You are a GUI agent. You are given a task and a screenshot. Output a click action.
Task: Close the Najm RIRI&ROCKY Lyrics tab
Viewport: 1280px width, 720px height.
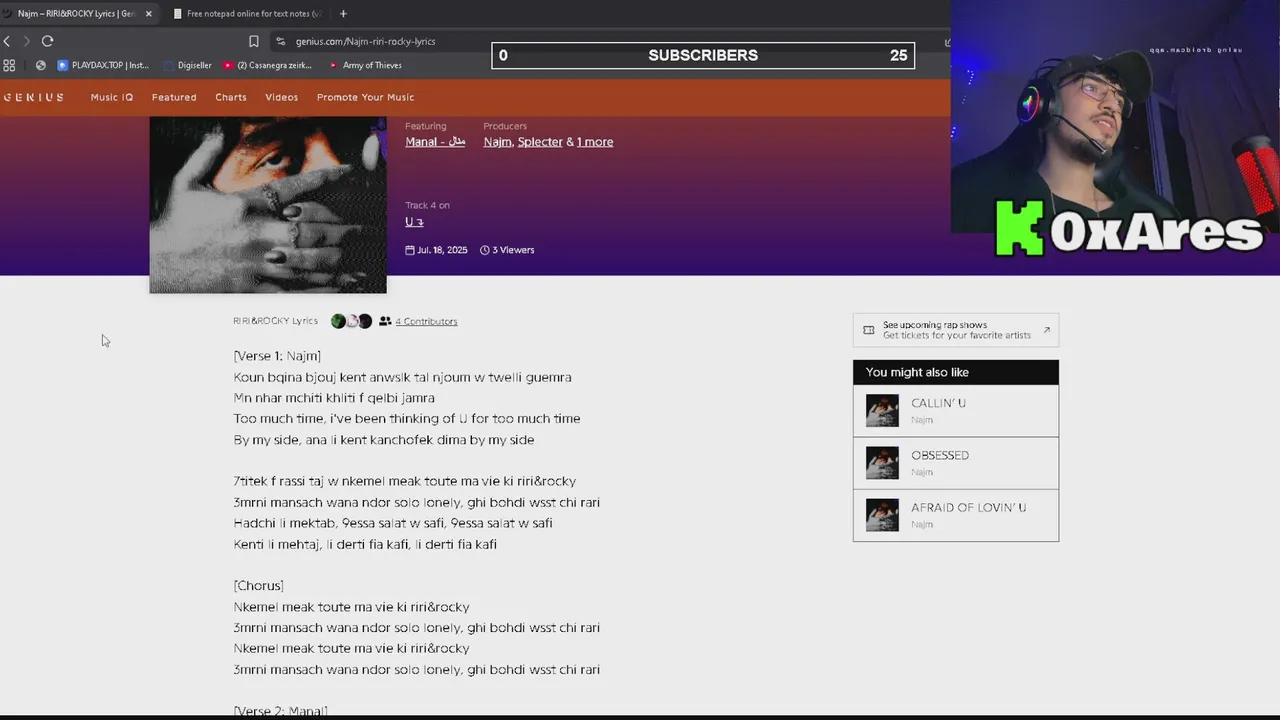coord(148,14)
